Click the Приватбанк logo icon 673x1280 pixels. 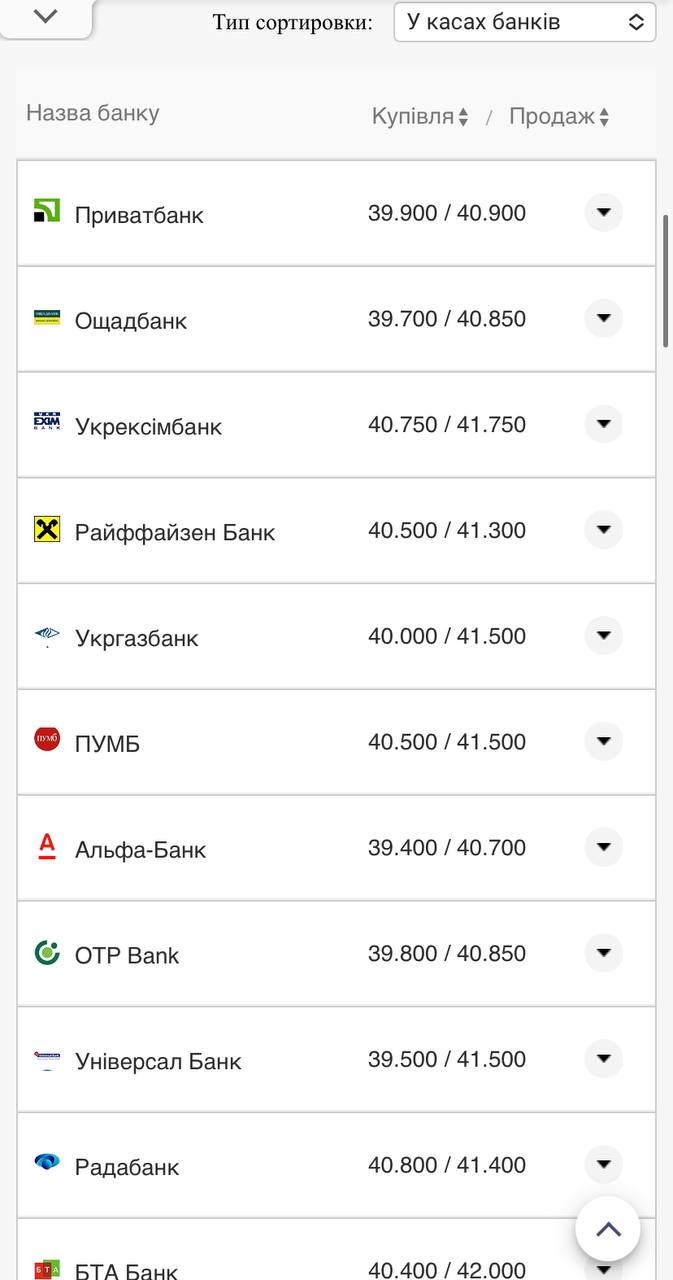pos(47,211)
